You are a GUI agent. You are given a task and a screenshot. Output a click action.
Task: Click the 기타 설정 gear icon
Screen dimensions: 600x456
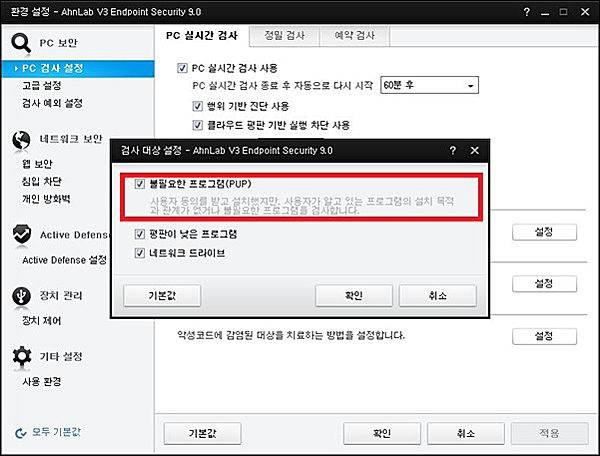tap(22, 356)
